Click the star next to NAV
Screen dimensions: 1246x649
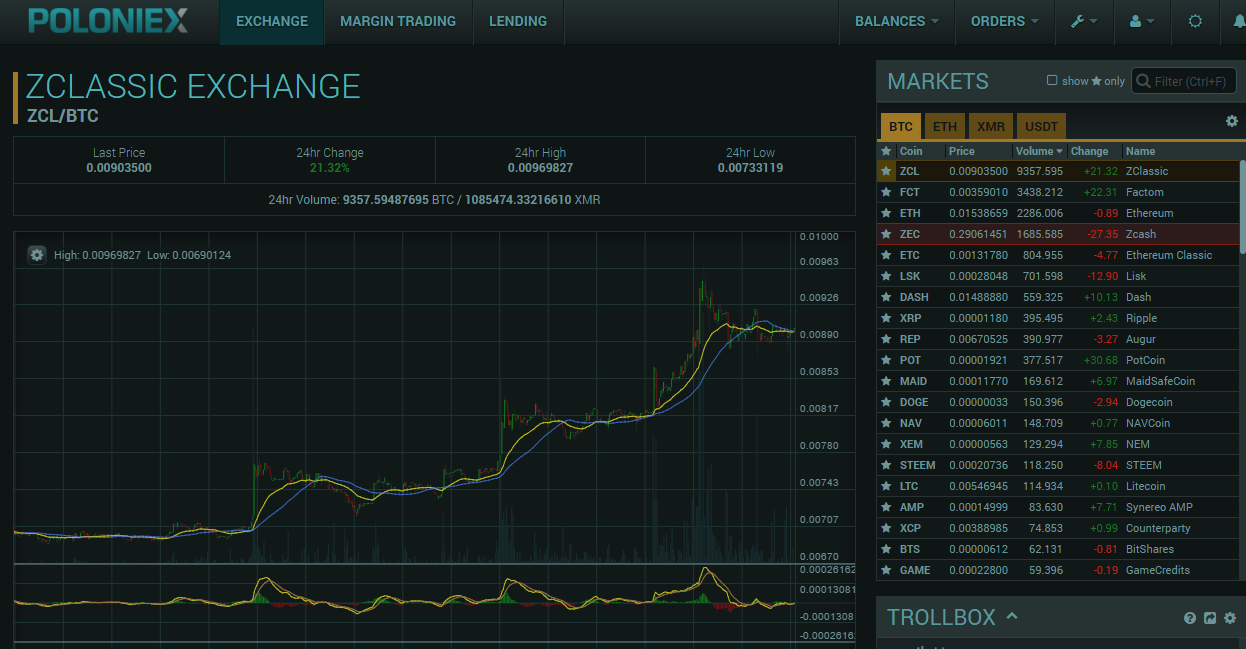(885, 423)
